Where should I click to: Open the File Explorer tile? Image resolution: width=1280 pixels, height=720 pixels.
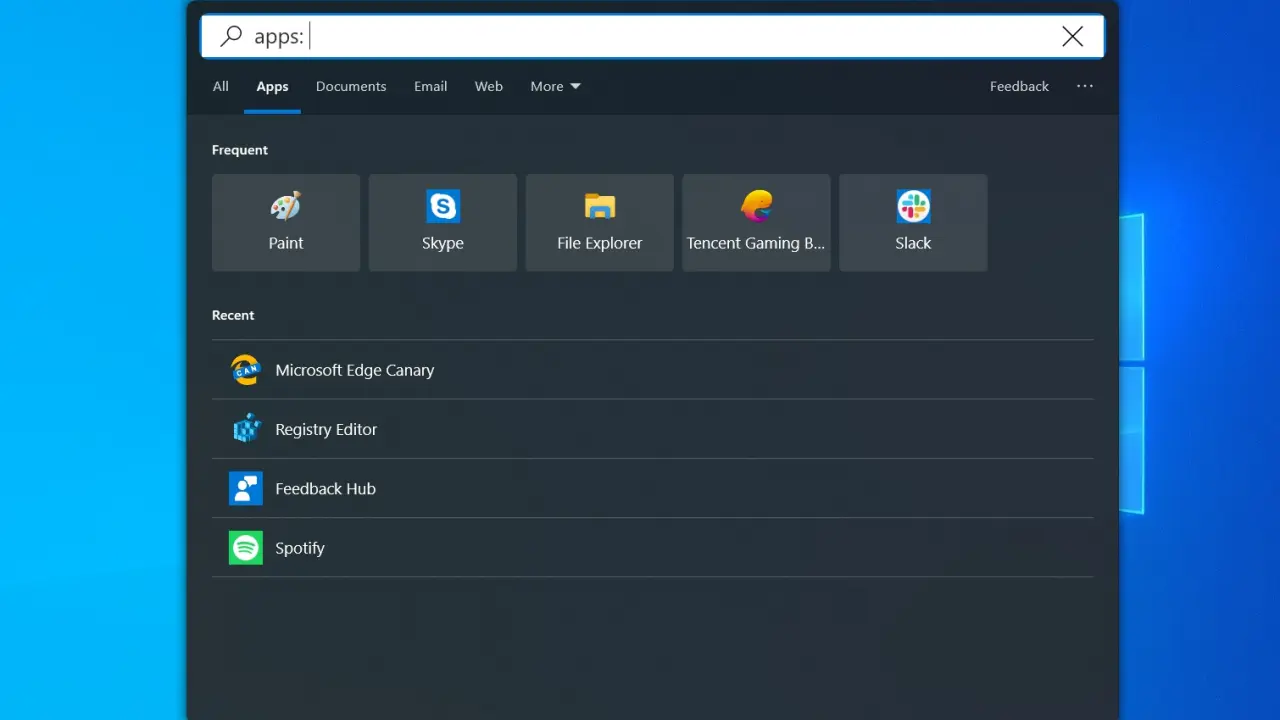(x=600, y=222)
